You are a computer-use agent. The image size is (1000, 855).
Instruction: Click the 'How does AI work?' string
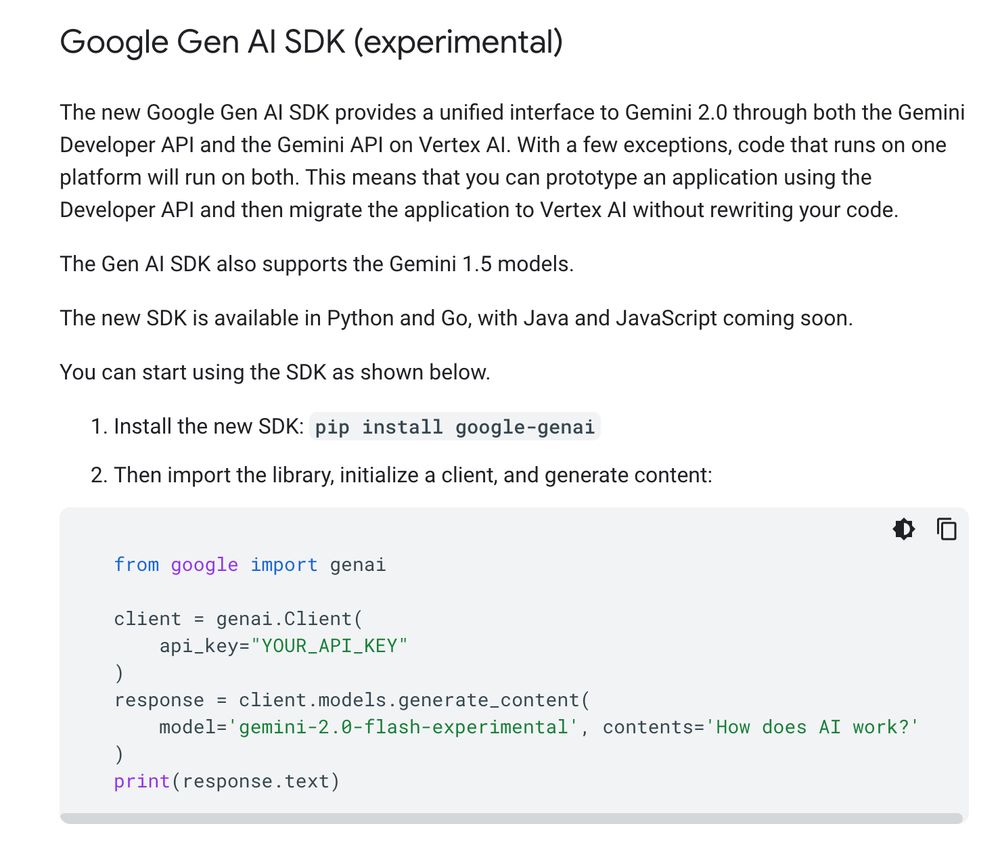812,727
